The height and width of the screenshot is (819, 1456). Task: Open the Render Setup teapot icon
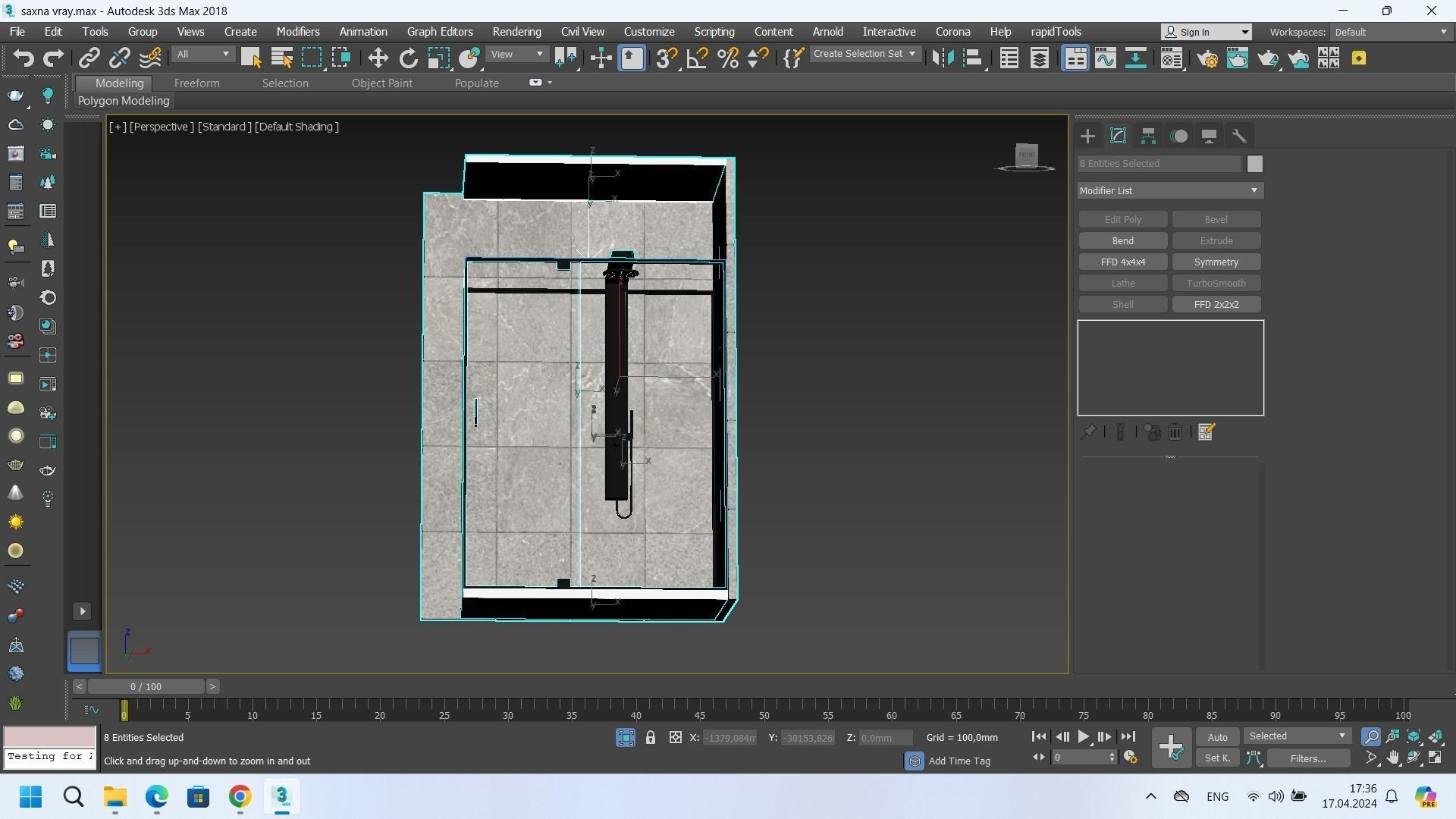coord(1207,58)
